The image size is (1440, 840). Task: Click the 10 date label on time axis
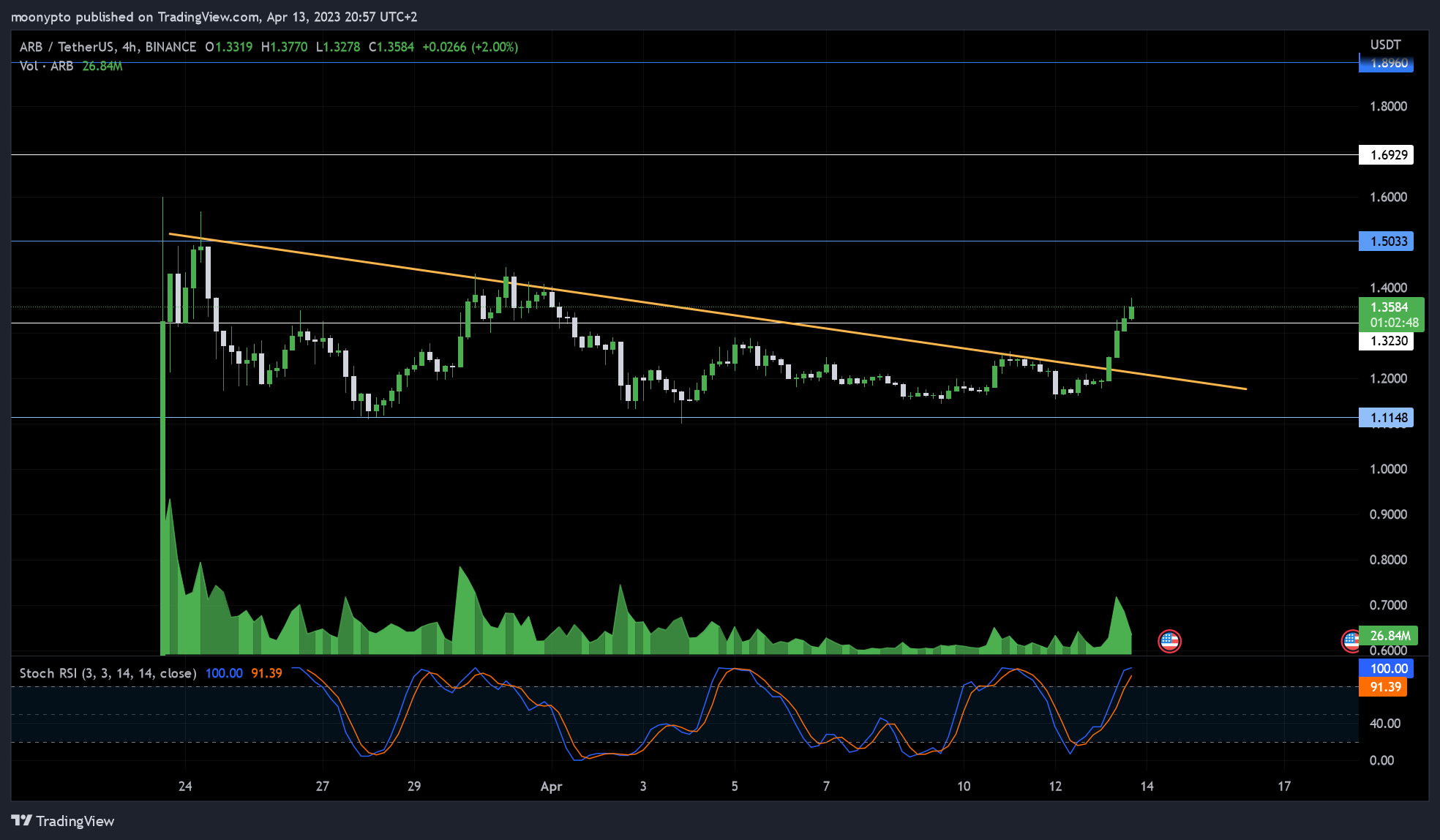pos(964,786)
